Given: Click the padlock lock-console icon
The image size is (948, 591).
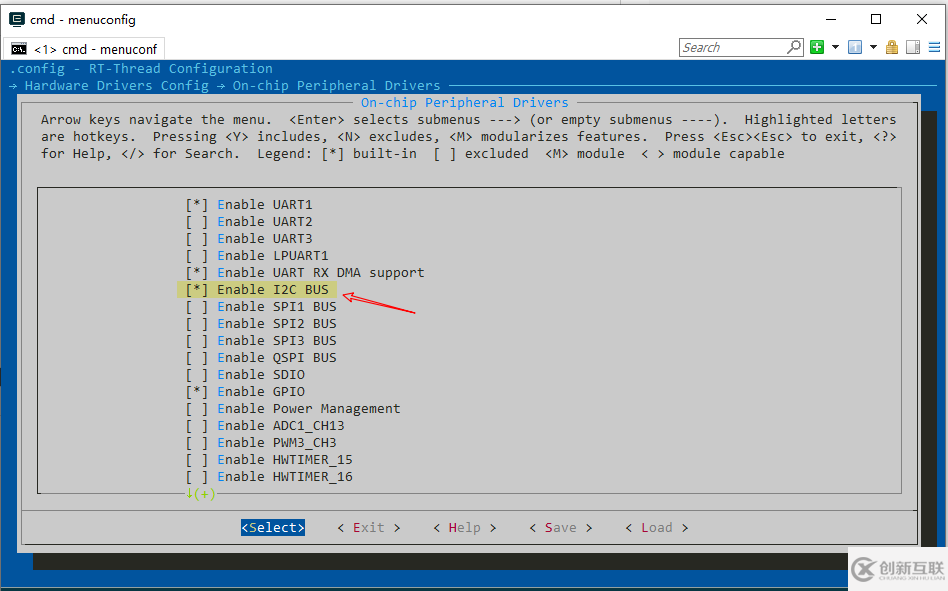Looking at the screenshot, I should pos(893,47).
